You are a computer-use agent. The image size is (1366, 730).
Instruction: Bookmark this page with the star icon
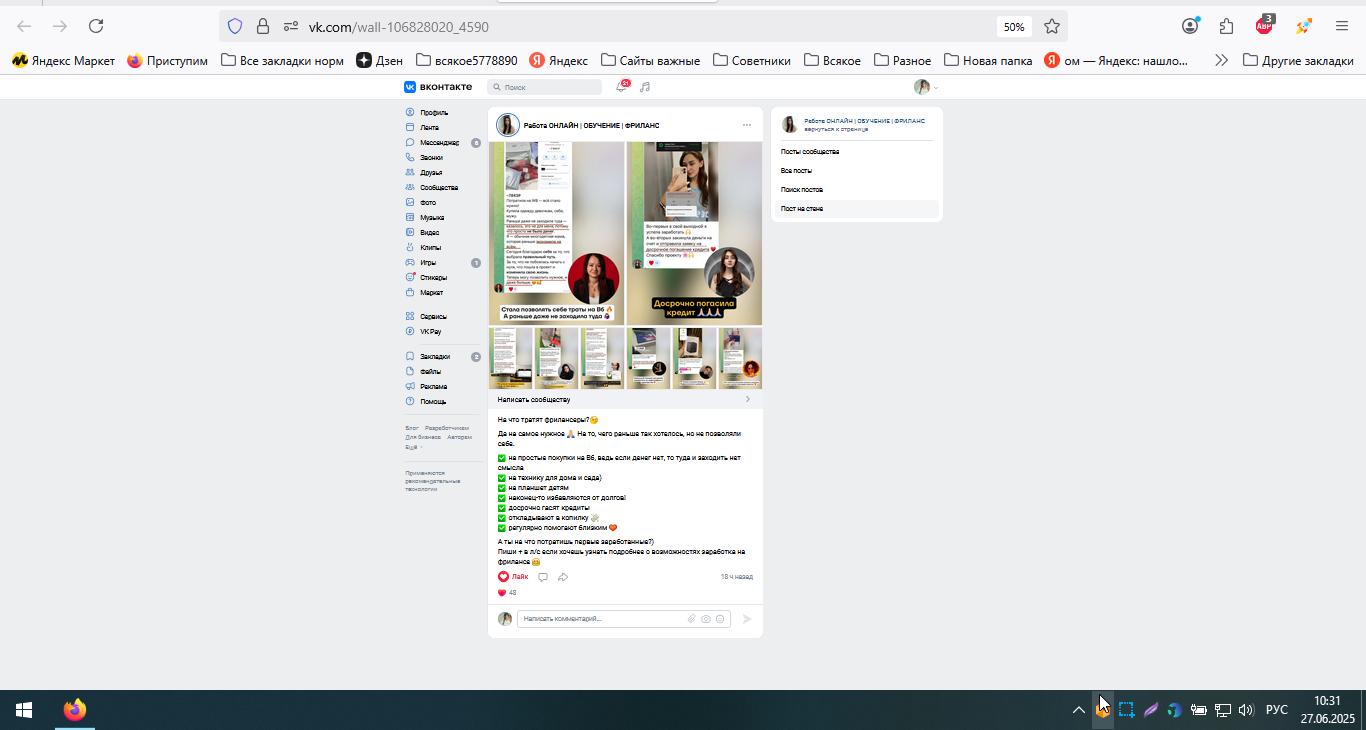click(x=1052, y=26)
